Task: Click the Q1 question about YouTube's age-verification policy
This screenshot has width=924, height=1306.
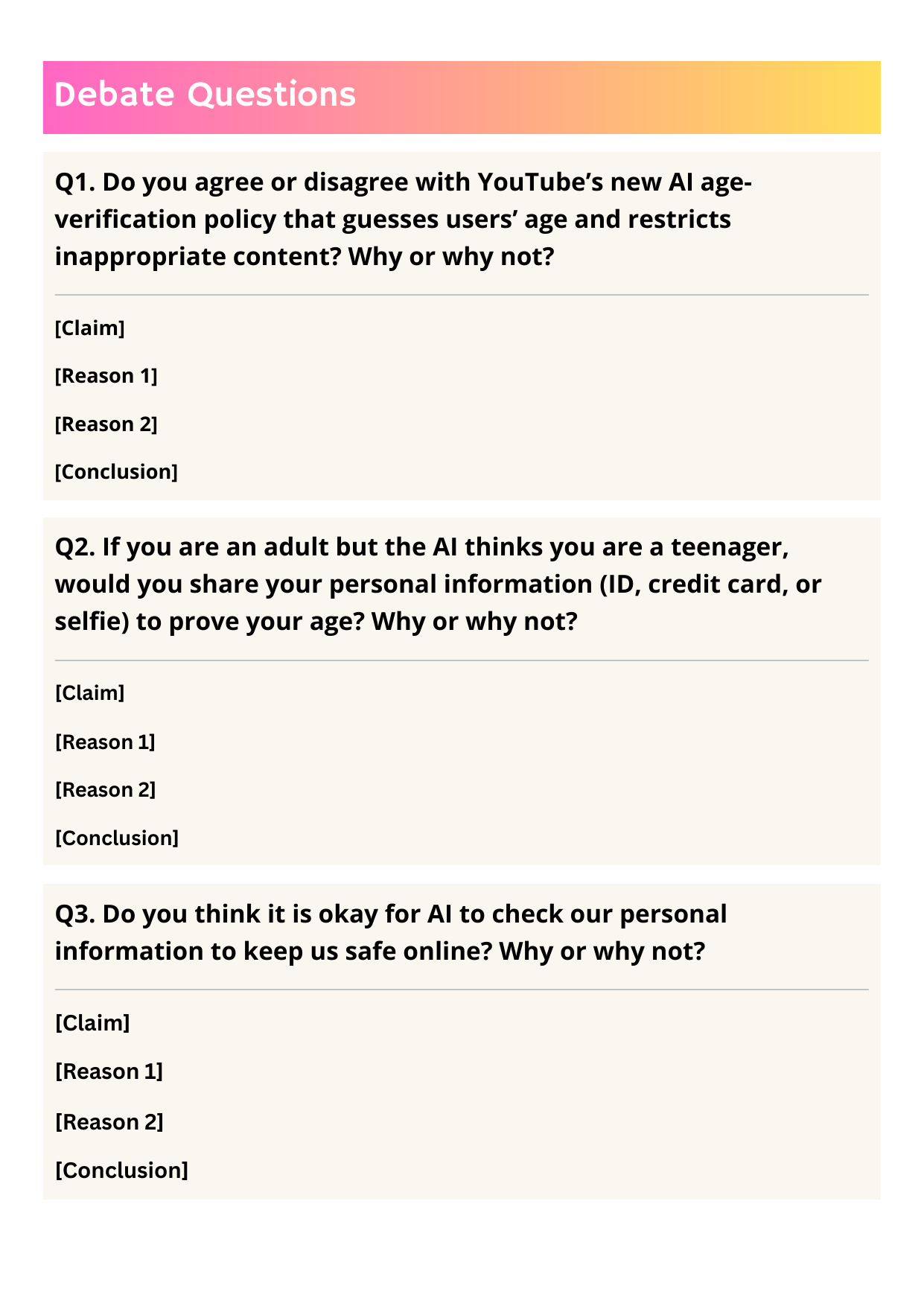Action: (x=403, y=219)
